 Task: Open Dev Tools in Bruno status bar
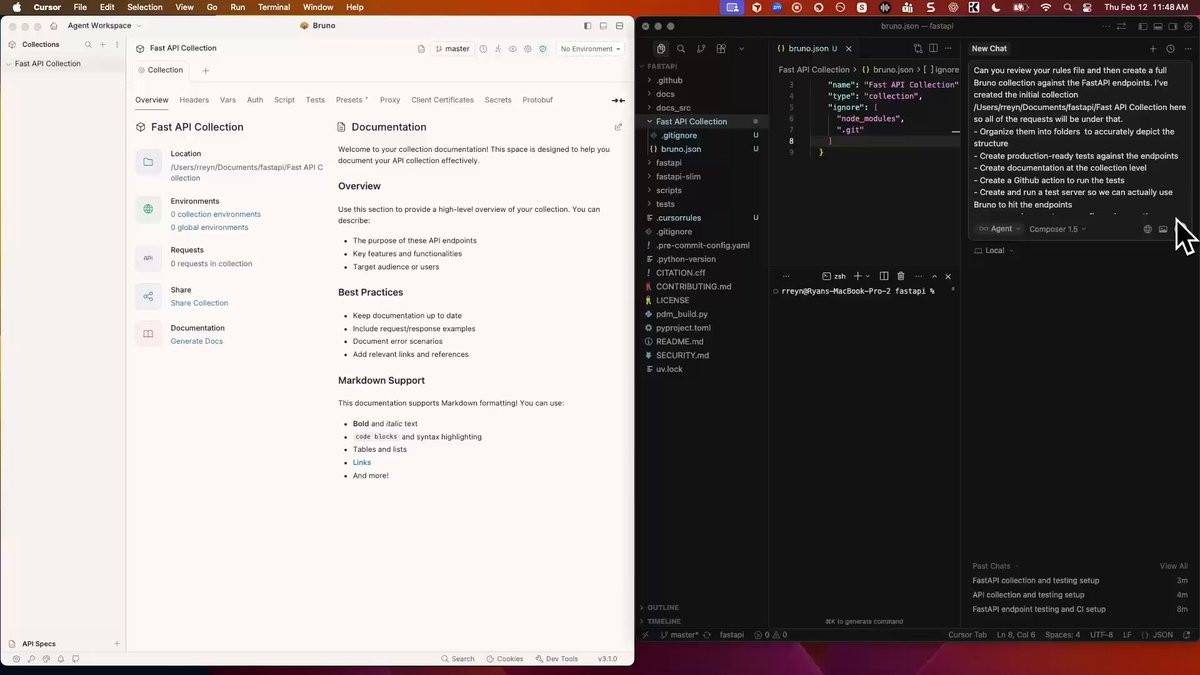557,659
